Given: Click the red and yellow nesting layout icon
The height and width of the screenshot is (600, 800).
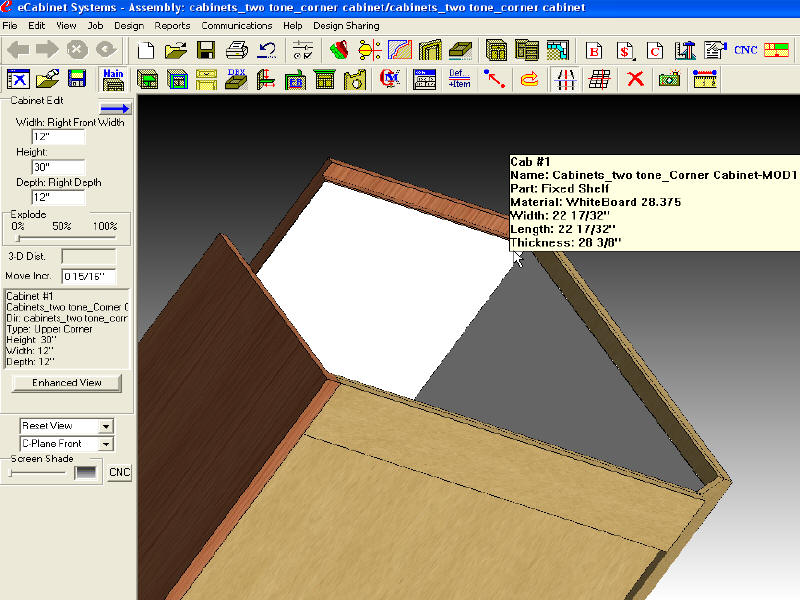Looking at the screenshot, I should [777, 50].
